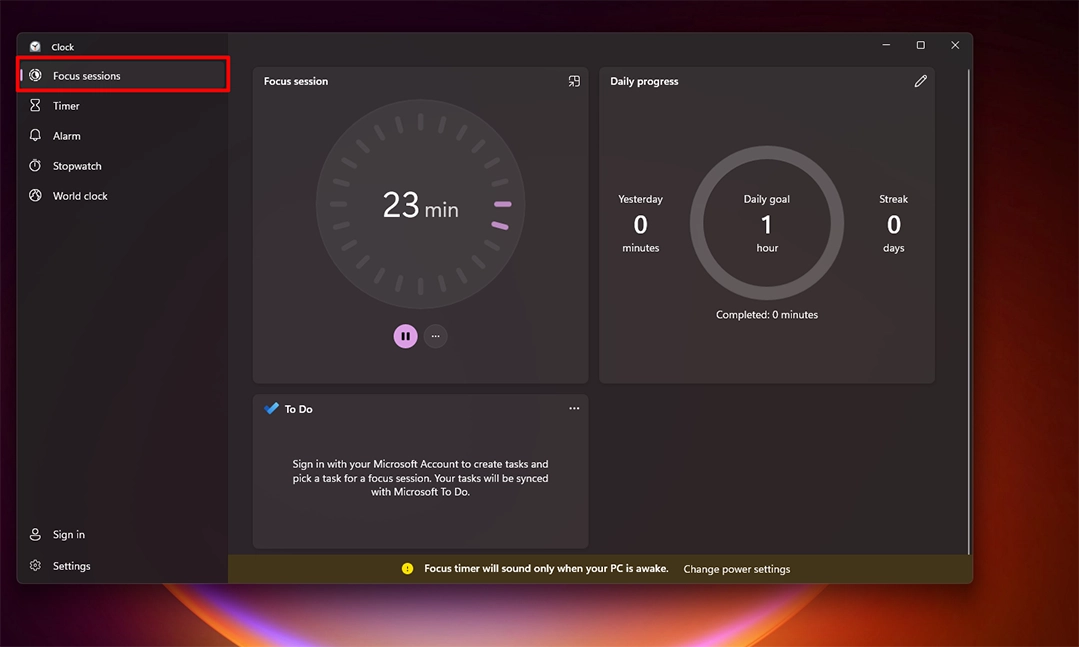This screenshot has height=647, width=1079.
Task: Click the yellow warning icon in banner
Action: (407, 569)
